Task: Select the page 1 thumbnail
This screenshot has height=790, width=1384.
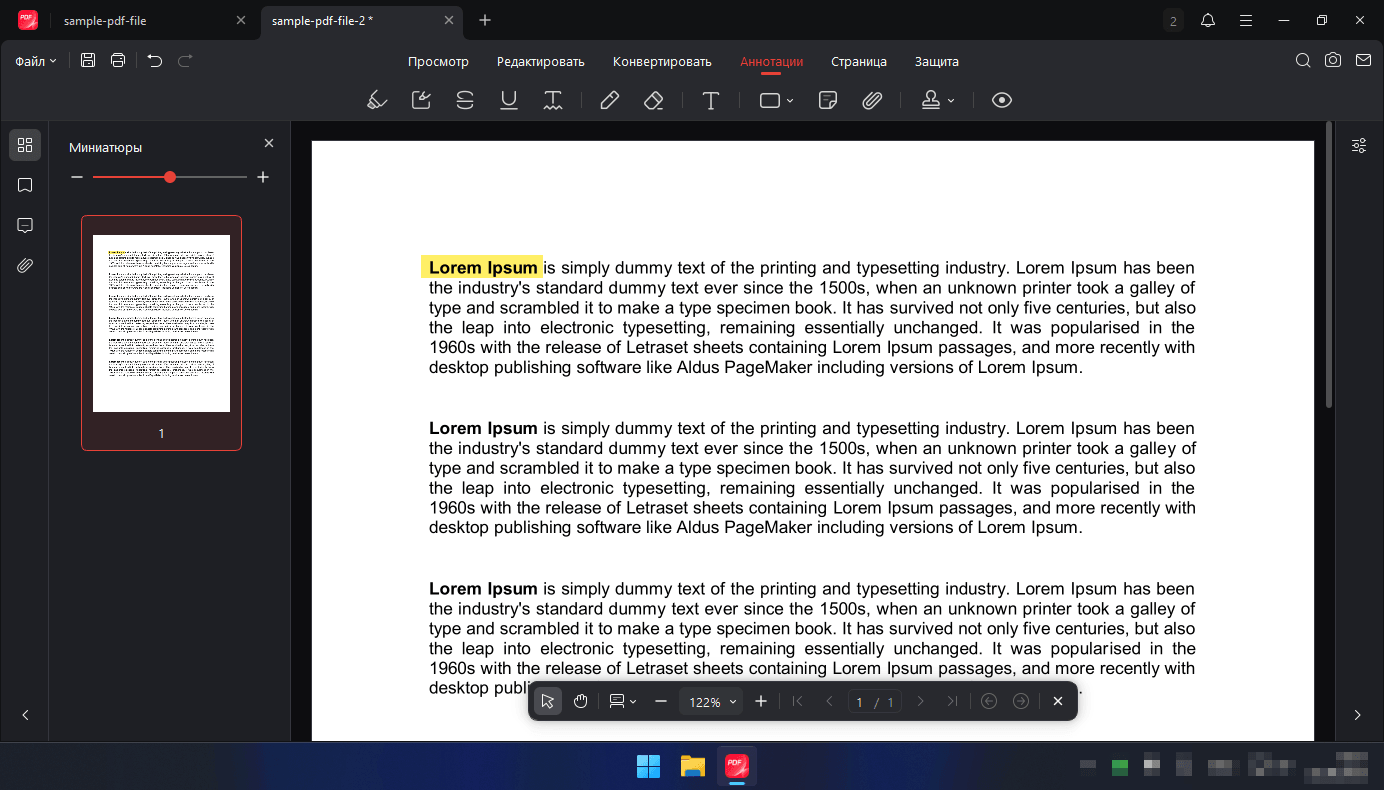Action: pyautogui.click(x=161, y=332)
